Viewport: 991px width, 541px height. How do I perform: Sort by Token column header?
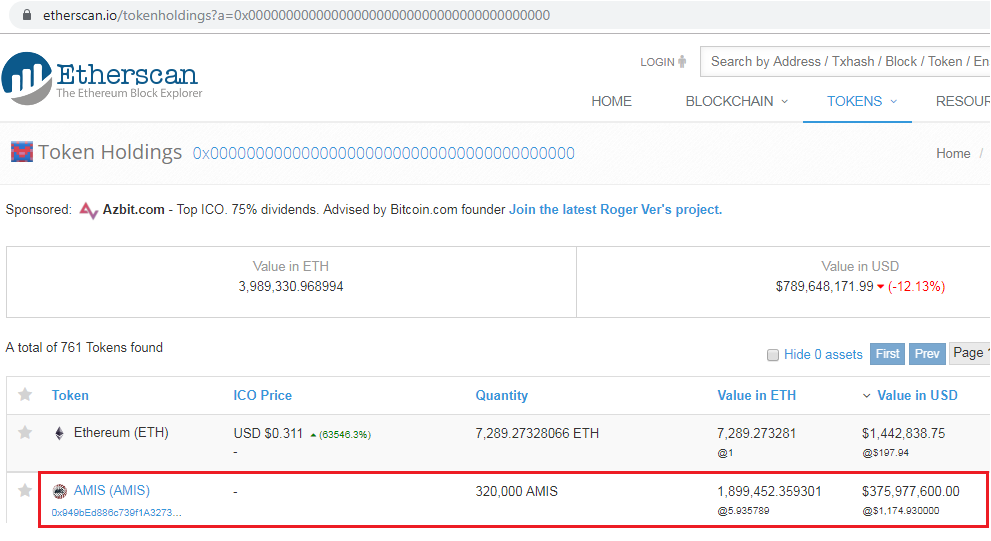70,396
